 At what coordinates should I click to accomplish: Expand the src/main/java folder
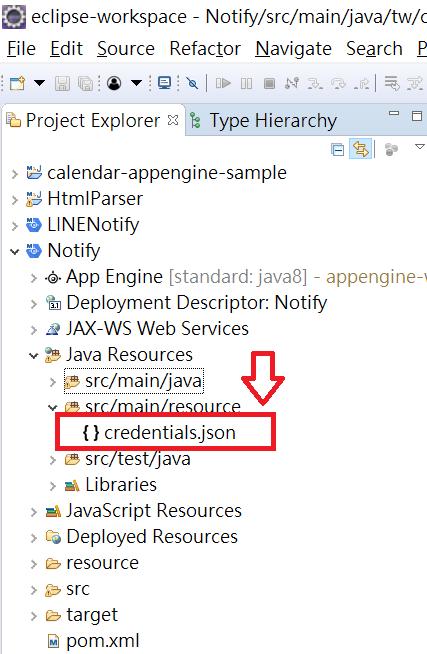(x=53, y=381)
